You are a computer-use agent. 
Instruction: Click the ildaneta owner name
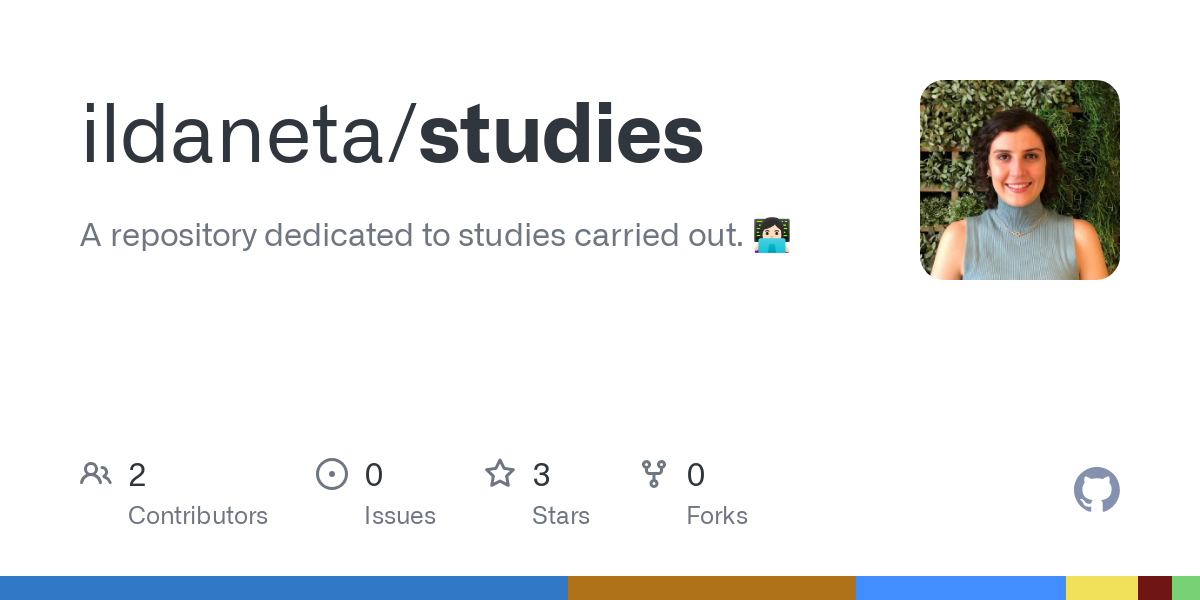235,137
